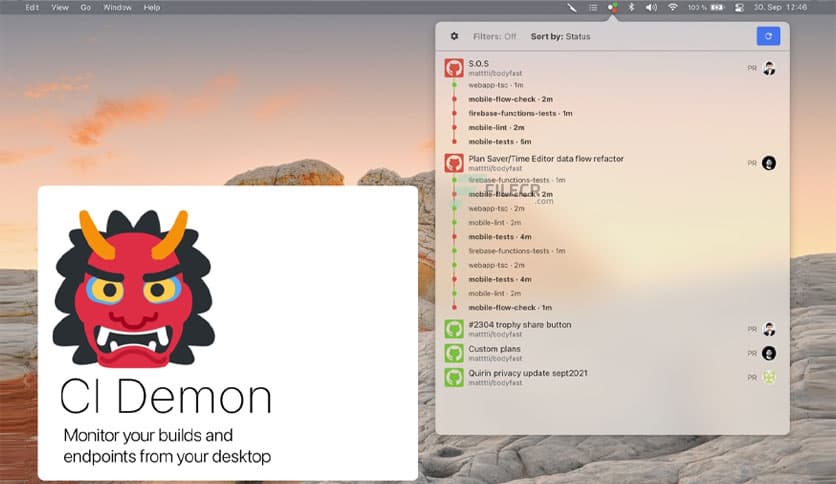Open #2304 trophy share button build
836x484 pixels.
(x=520, y=324)
